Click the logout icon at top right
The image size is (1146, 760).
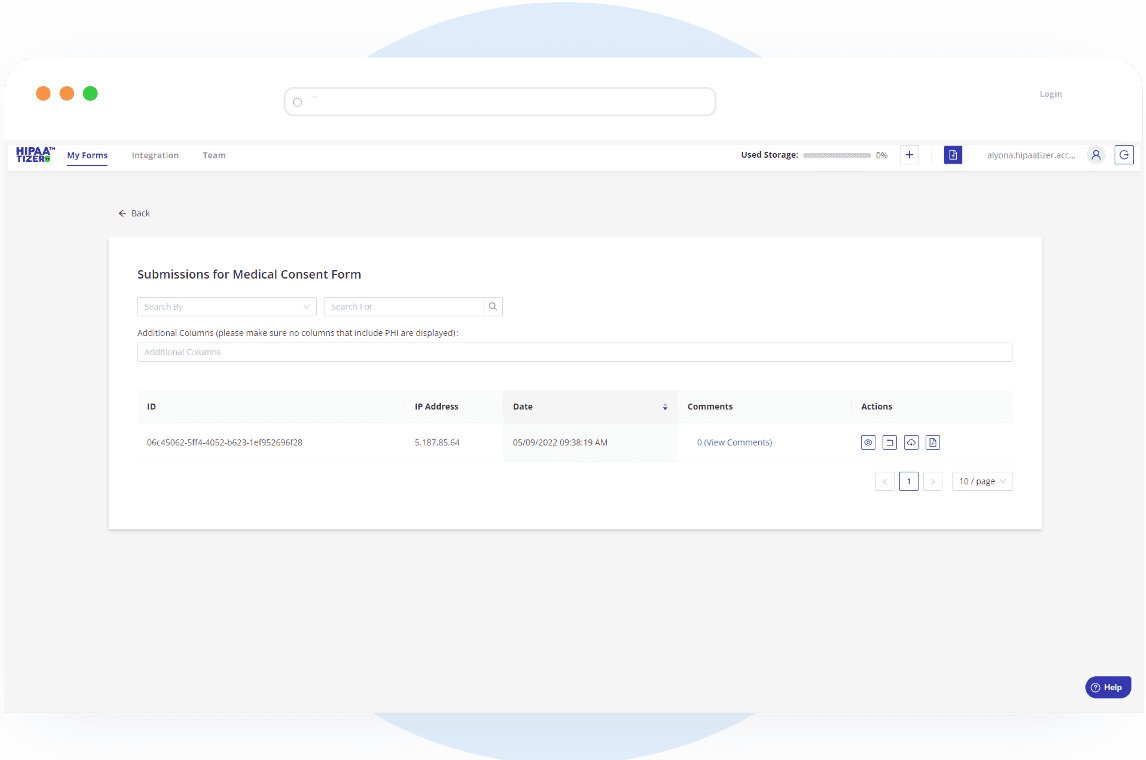(x=1124, y=155)
